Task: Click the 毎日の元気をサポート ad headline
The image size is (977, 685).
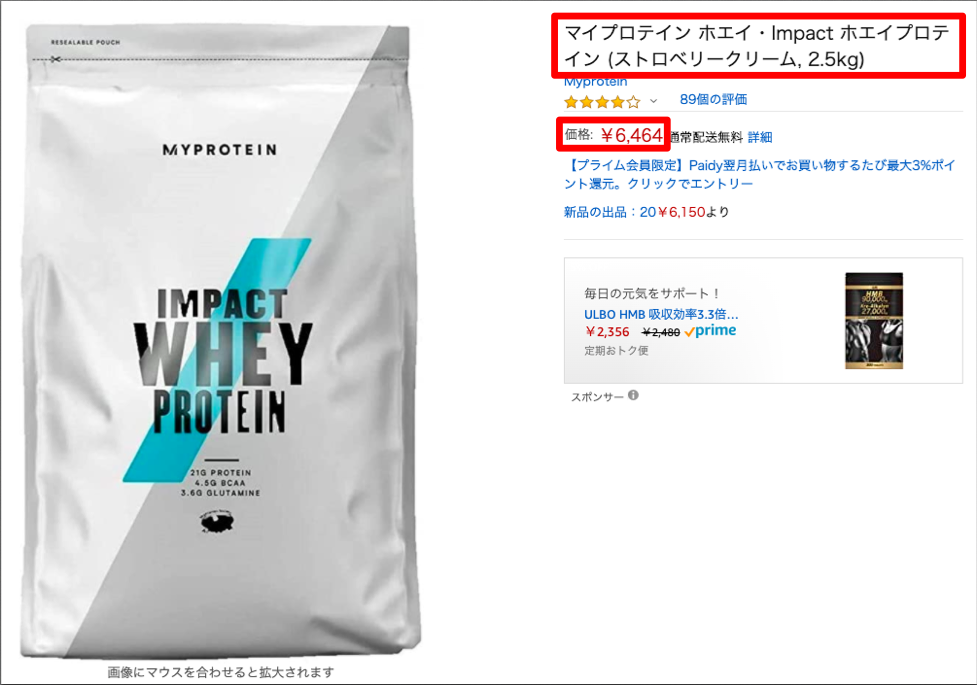Action: pyautogui.click(x=652, y=293)
